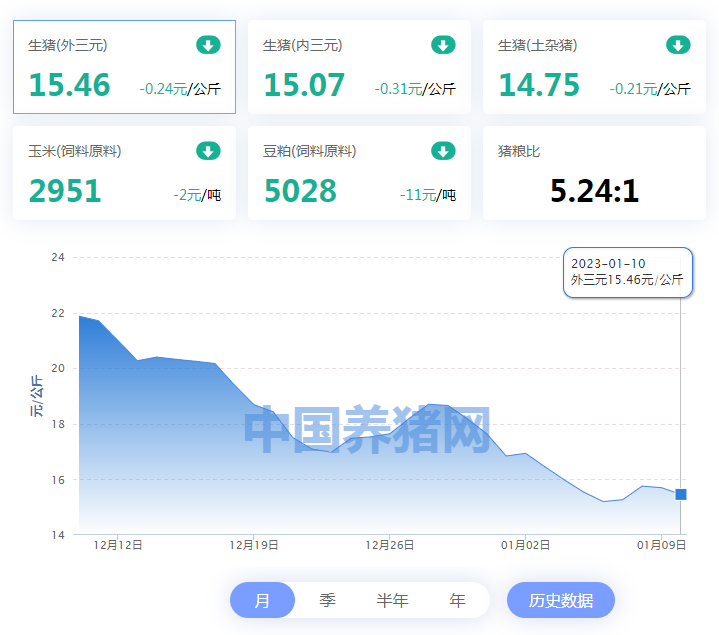Click the 2023-01-10 chart tooltip box
Screen dimensions: 719x635
[x=627, y=272]
